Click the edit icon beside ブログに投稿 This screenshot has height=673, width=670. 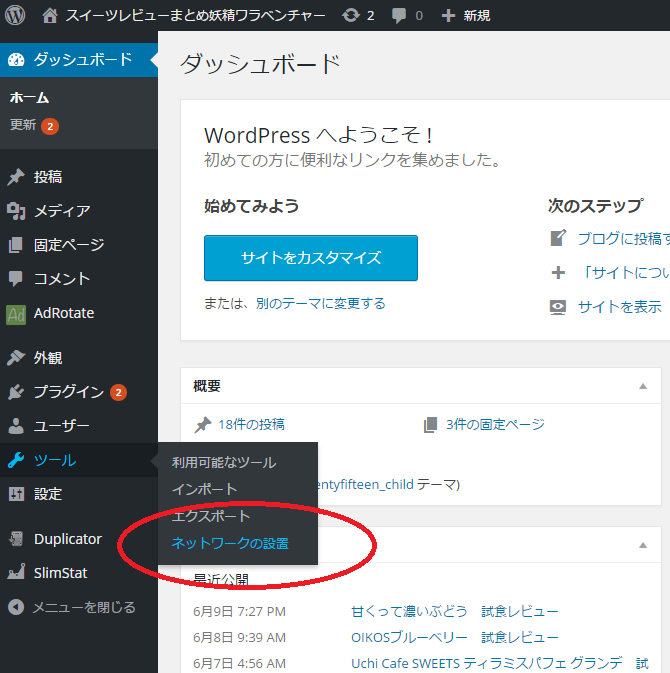click(x=558, y=238)
